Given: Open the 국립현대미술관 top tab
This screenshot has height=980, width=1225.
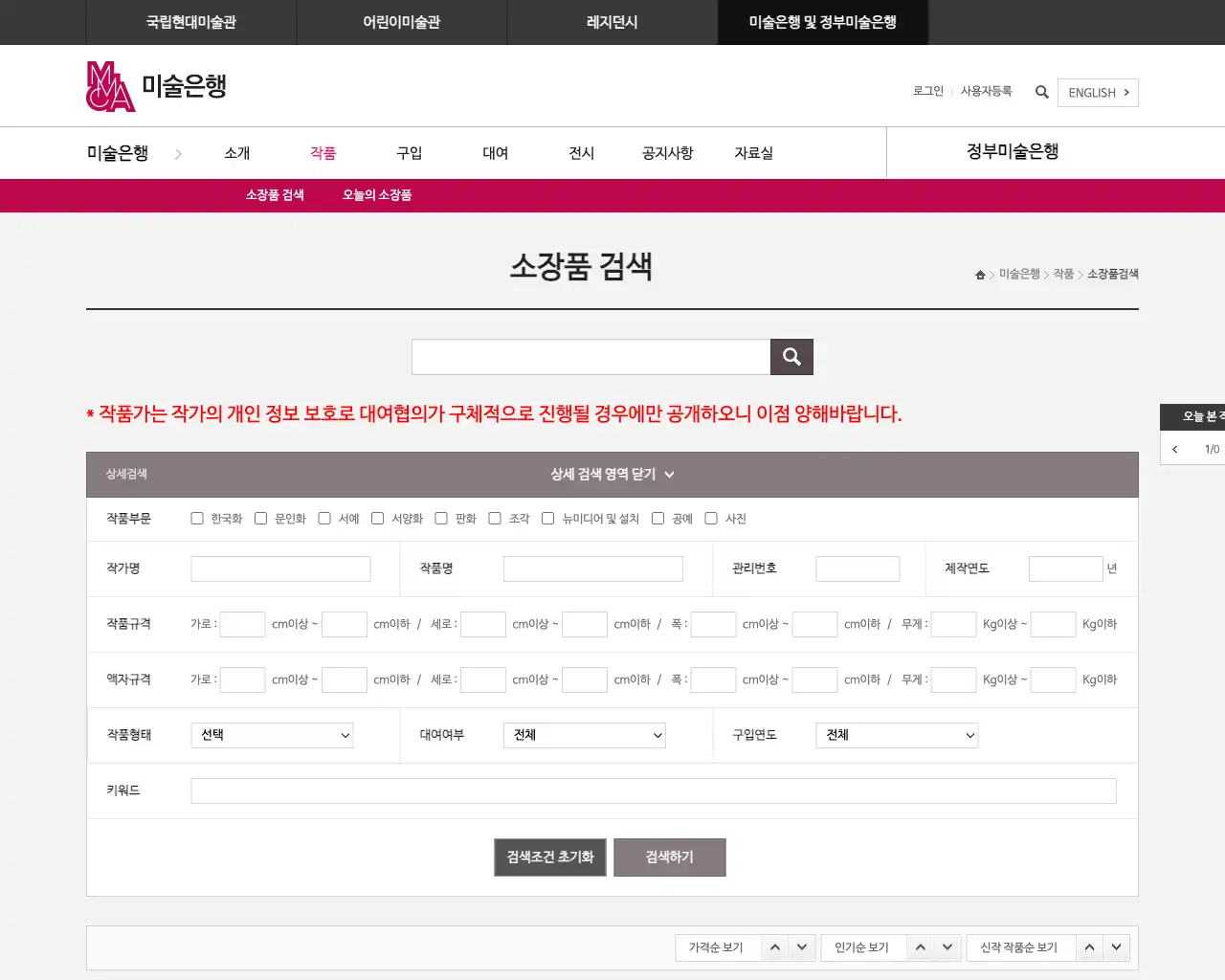Looking at the screenshot, I should 191,22.
